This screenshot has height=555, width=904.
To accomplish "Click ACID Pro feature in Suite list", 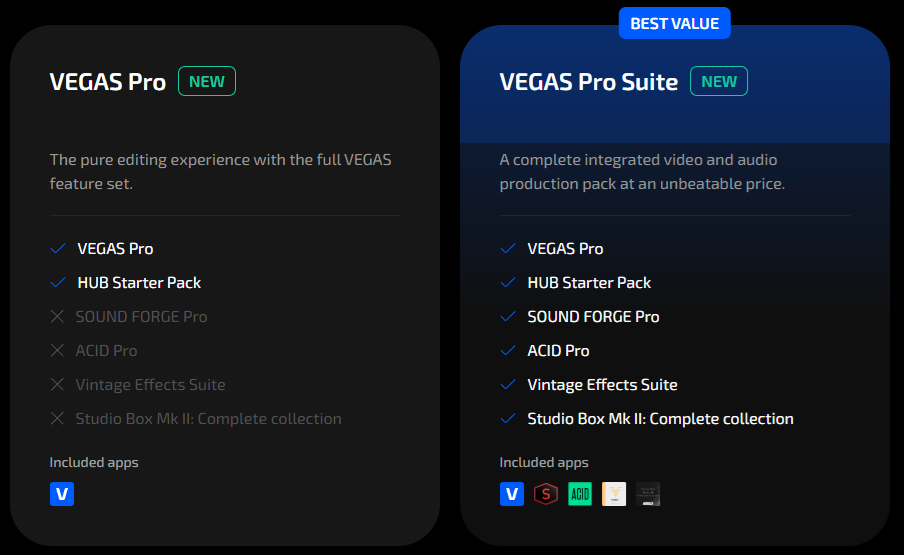I will (x=558, y=351).
